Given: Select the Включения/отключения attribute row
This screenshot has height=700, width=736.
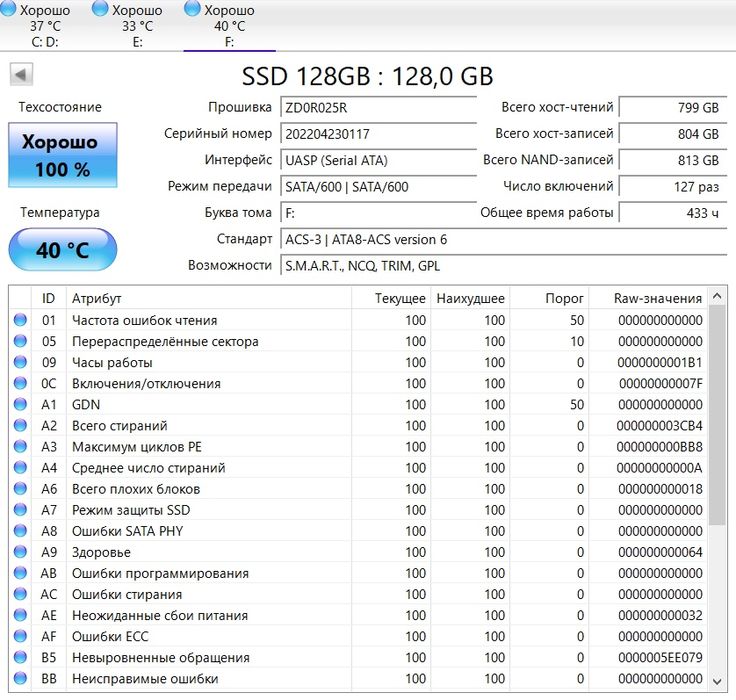Looking at the screenshot, I should point(358,383).
